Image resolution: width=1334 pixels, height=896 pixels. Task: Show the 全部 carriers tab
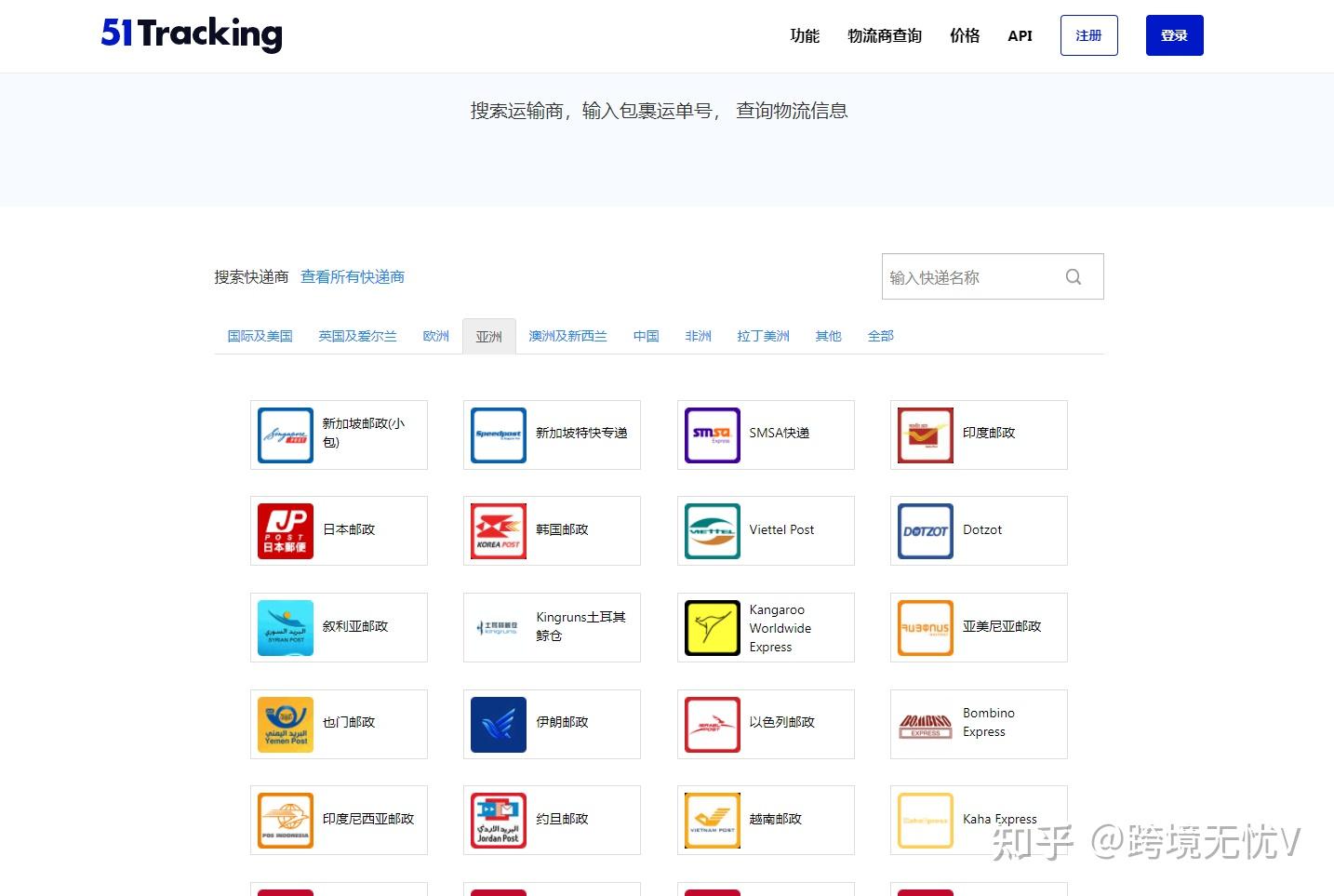[x=881, y=336]
